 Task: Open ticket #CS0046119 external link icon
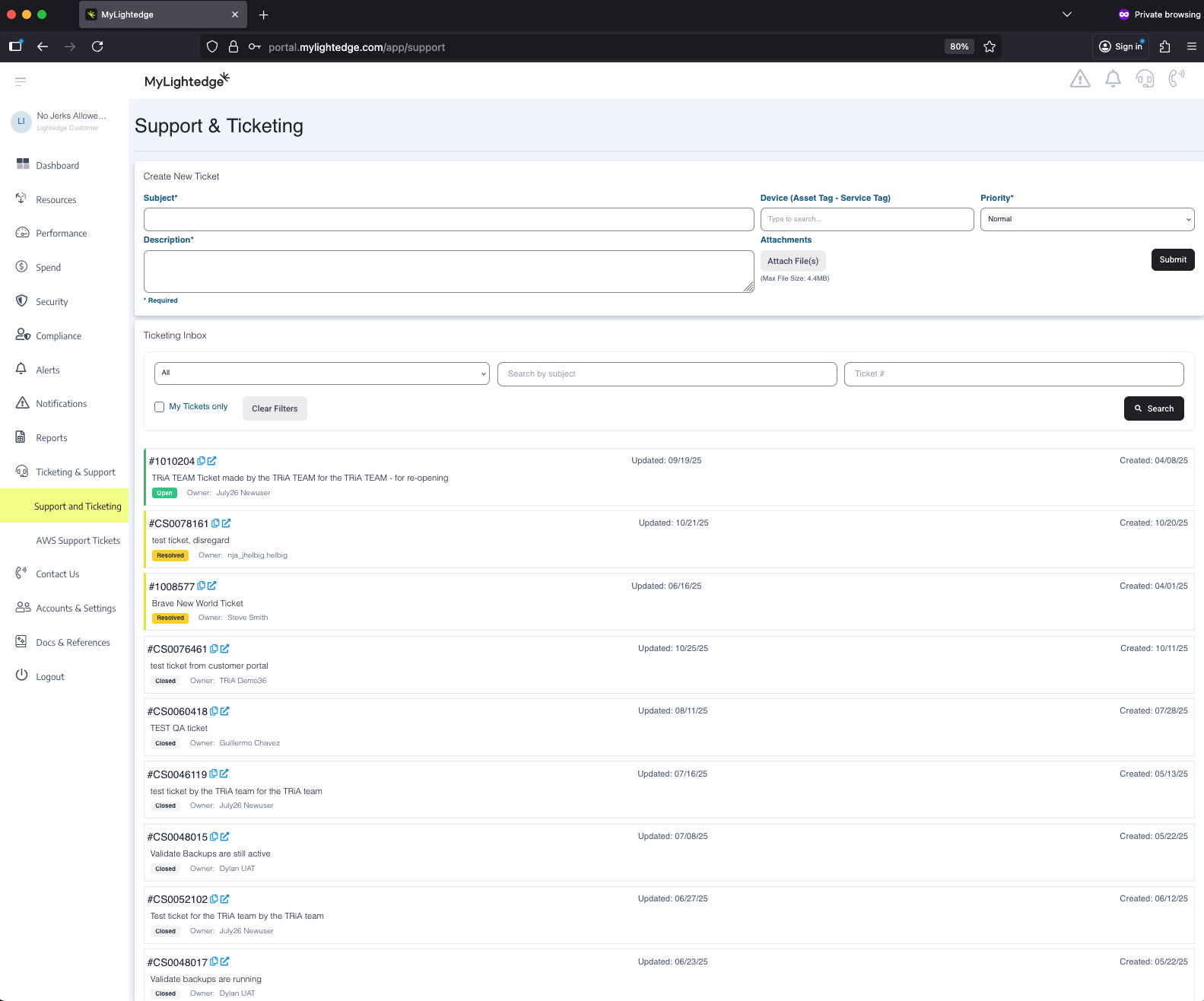click(x=224, y=774)
